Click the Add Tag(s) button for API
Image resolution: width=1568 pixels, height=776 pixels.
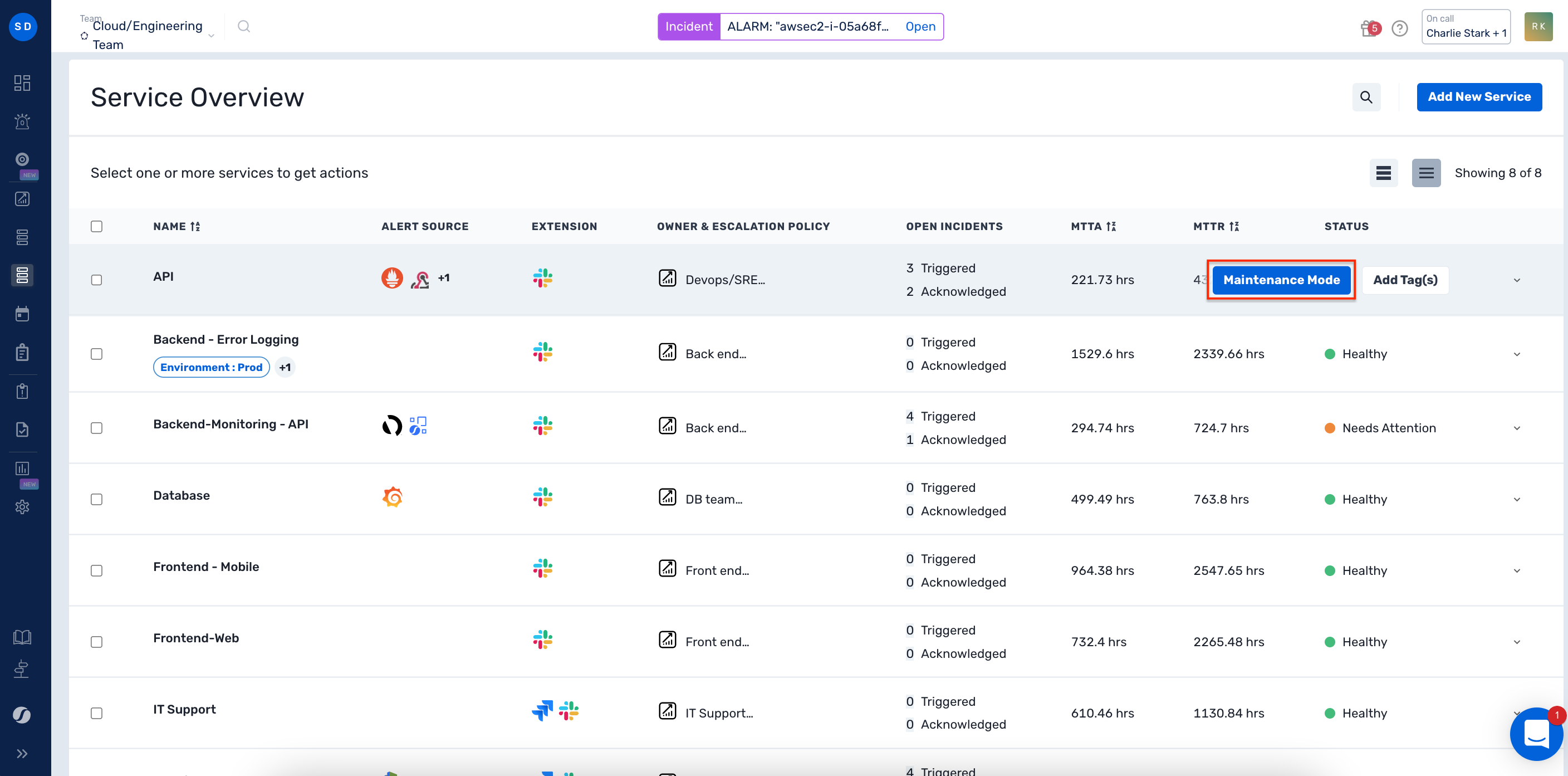(1405, 280)
